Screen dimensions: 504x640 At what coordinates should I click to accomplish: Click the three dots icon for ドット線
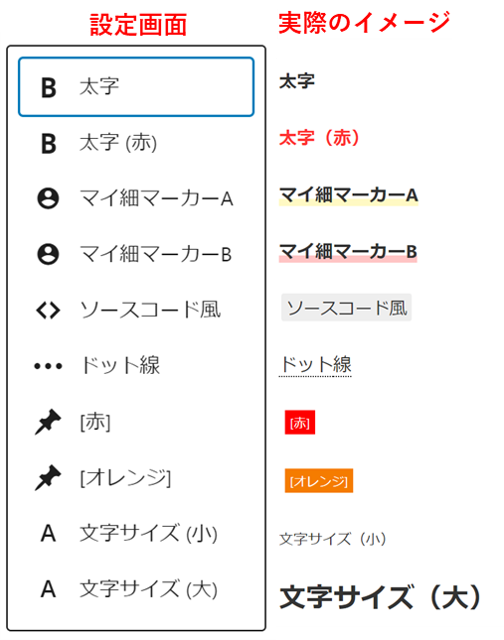(48, 366)
